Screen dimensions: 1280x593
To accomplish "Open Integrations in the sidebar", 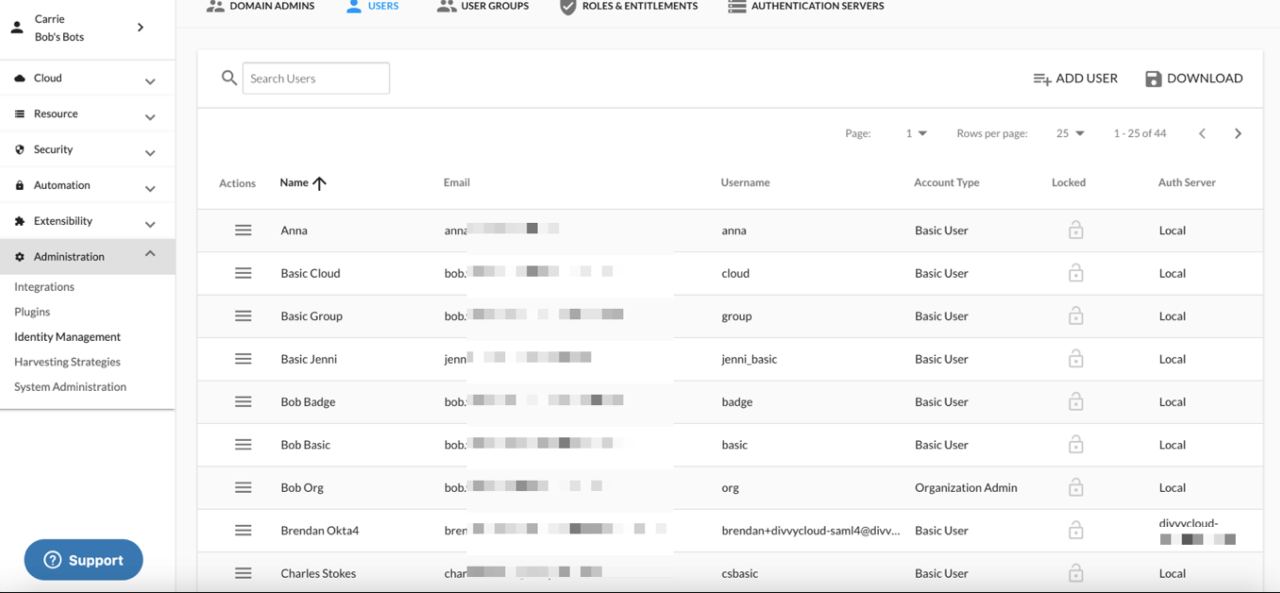I will (x=44, y=287).
